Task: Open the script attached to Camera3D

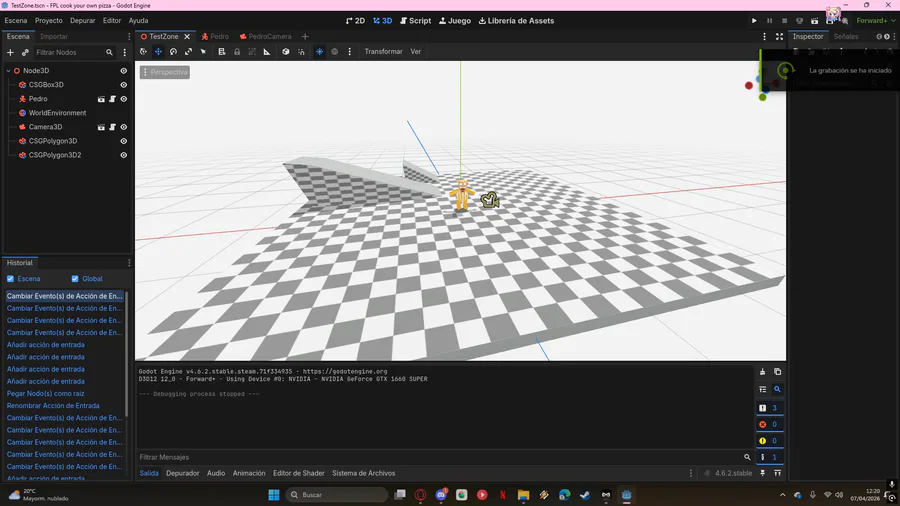Action: (x=112, y=127)
